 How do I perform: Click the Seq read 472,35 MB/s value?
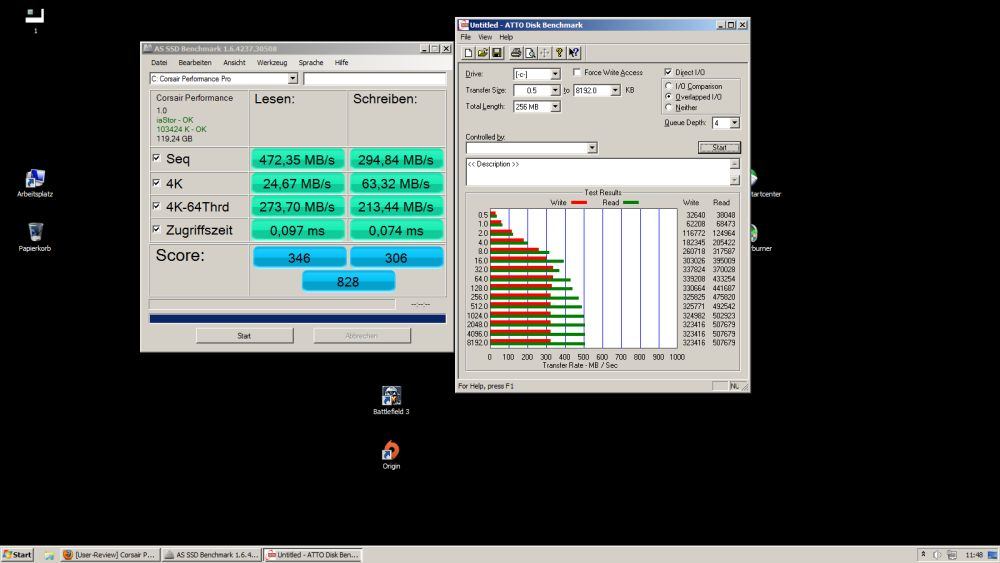coord(297,159)
